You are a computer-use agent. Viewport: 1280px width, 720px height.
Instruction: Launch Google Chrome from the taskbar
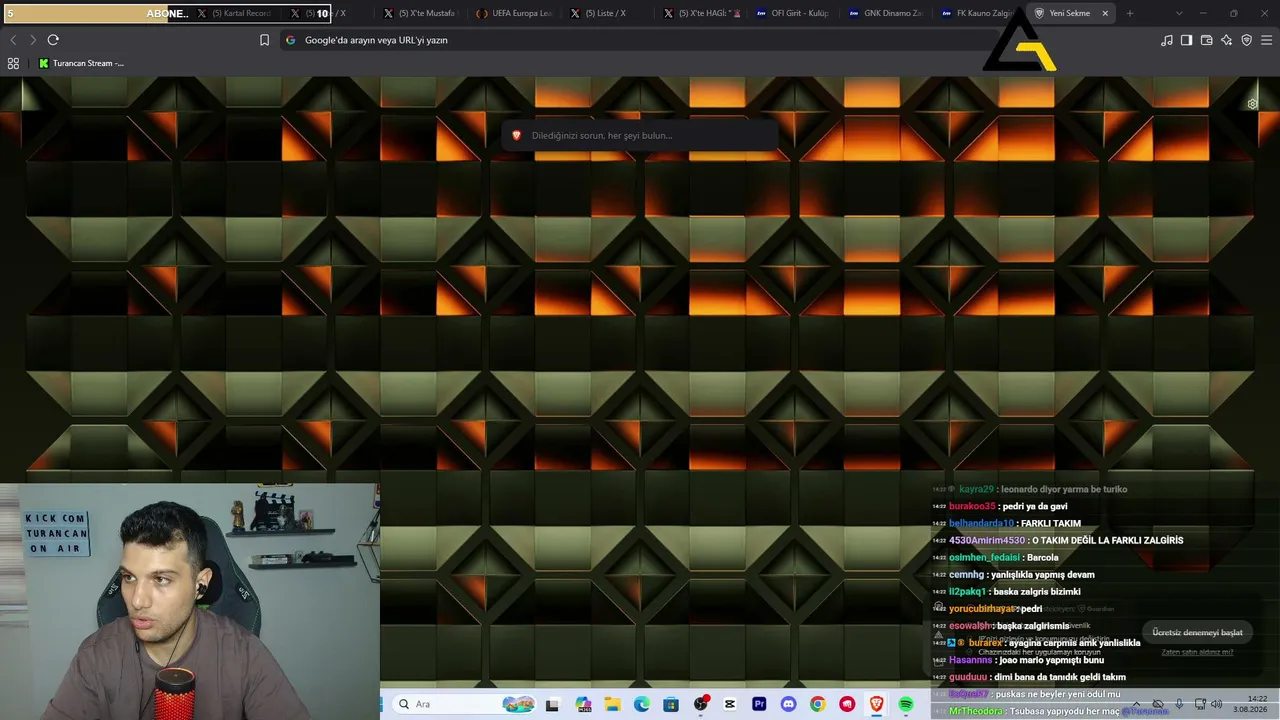(818, 704)
